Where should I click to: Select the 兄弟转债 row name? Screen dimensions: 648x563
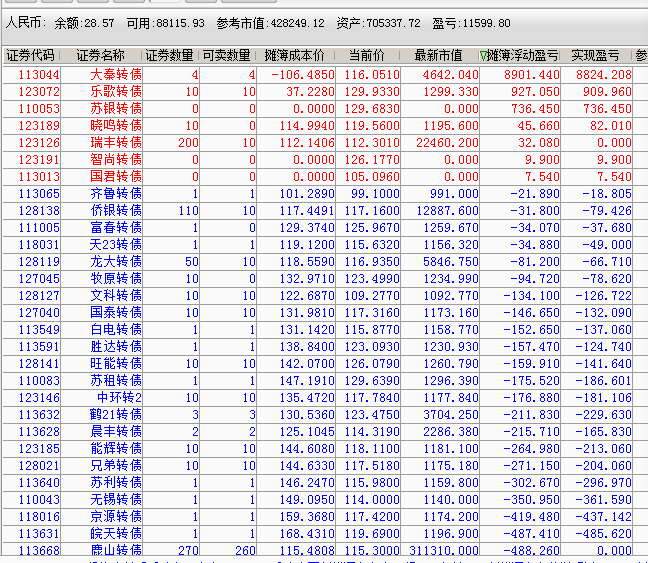[x=116, y=465]
